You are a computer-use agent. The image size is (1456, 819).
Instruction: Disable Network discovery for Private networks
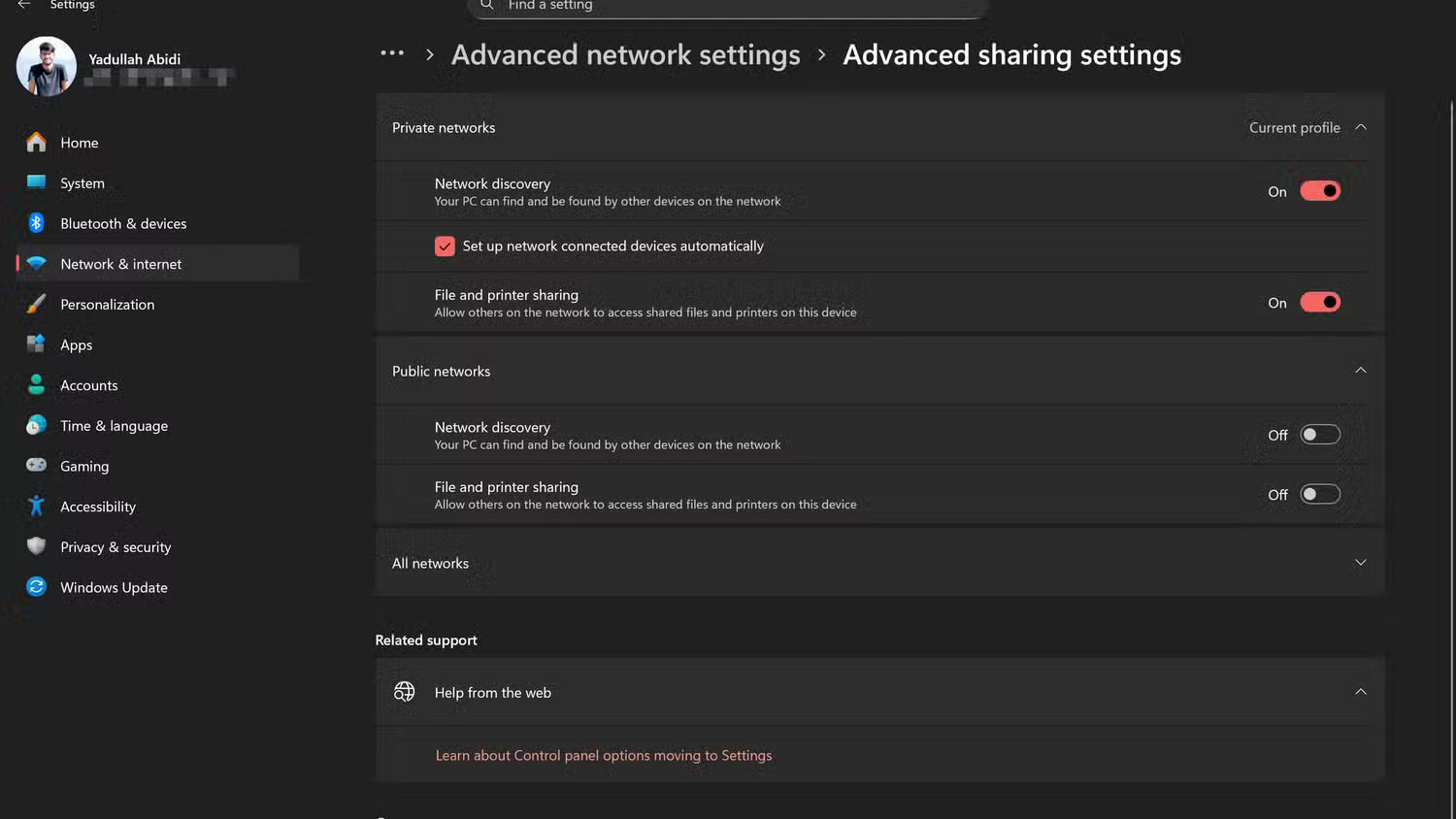point(1319,190)
